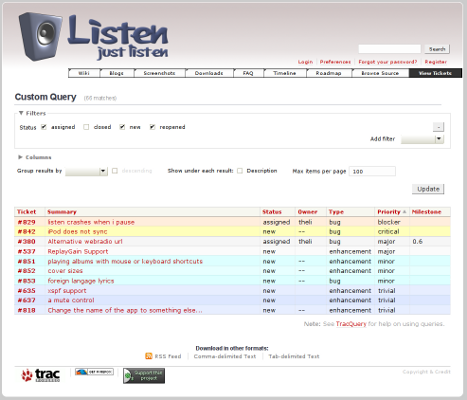Image resolution: width=467 pixels, height=400 pixels.
Task: Click the Max items per page field
Action: [x=372, y=171]
